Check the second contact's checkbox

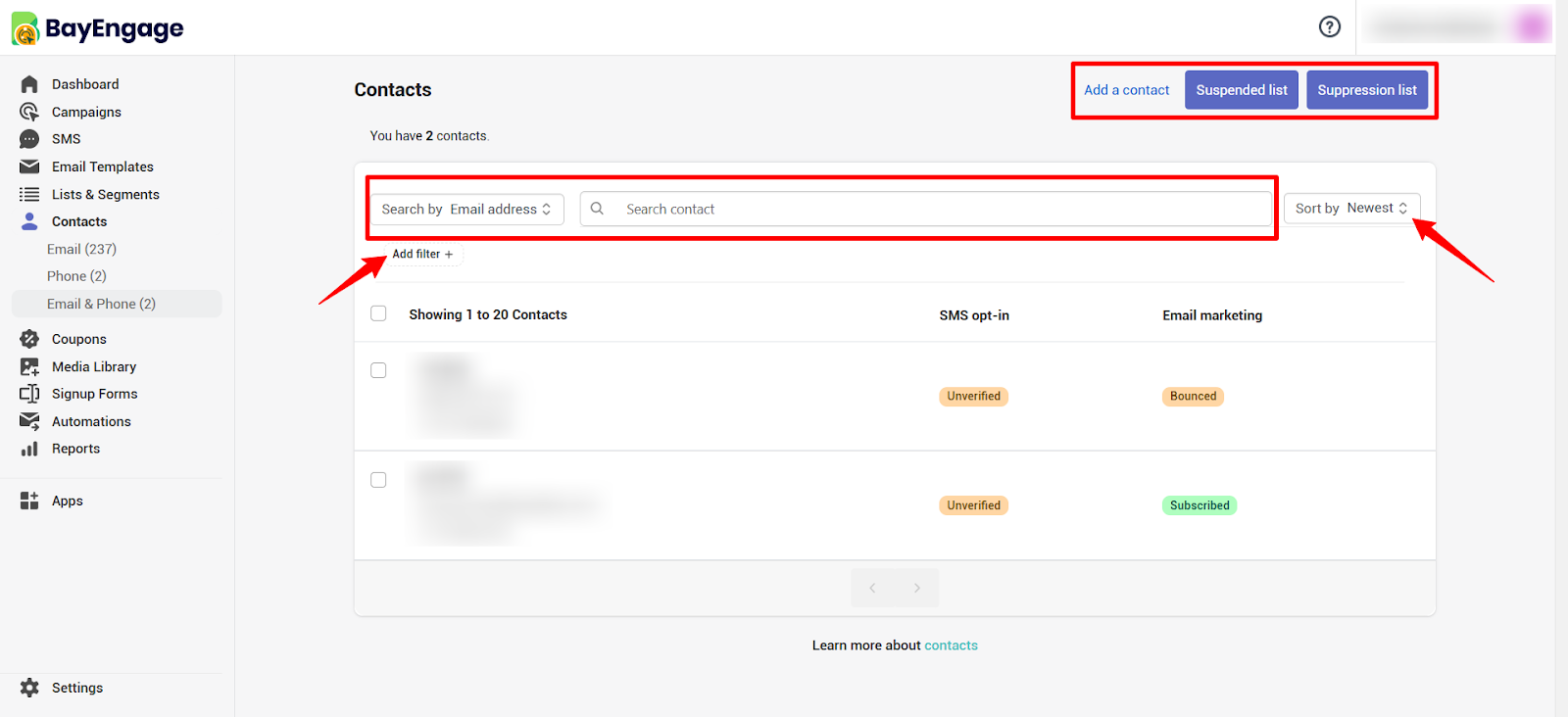pos(378,480)
